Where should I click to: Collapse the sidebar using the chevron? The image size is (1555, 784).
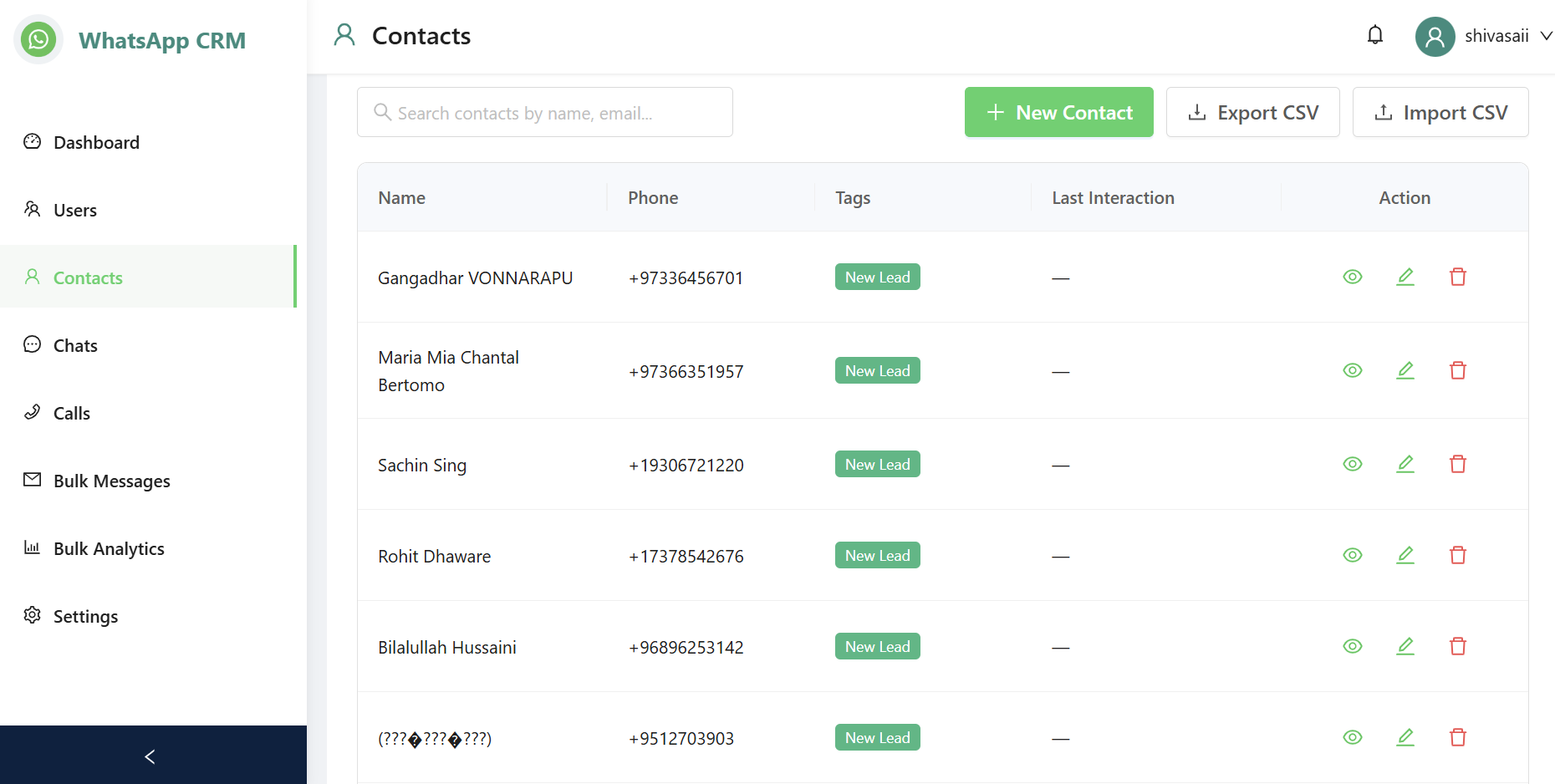150,756
